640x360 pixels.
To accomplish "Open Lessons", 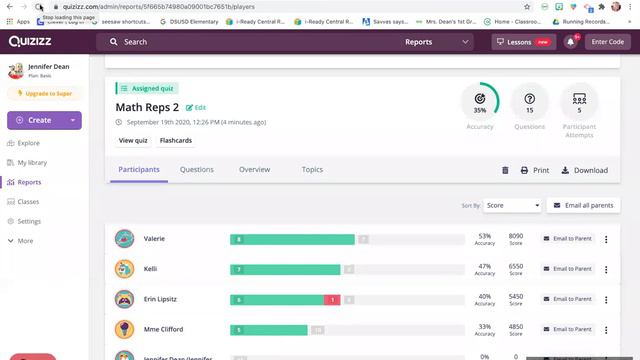I will click(x=524, y=42).
